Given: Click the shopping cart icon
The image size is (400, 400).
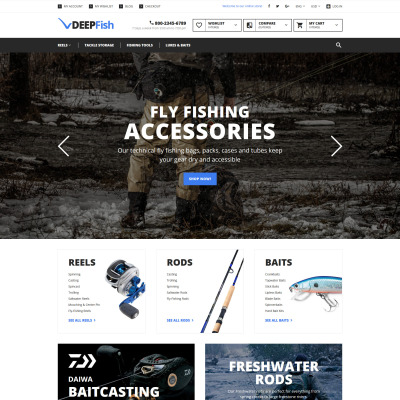Looking at the screenshot, I should coord(300,25).
